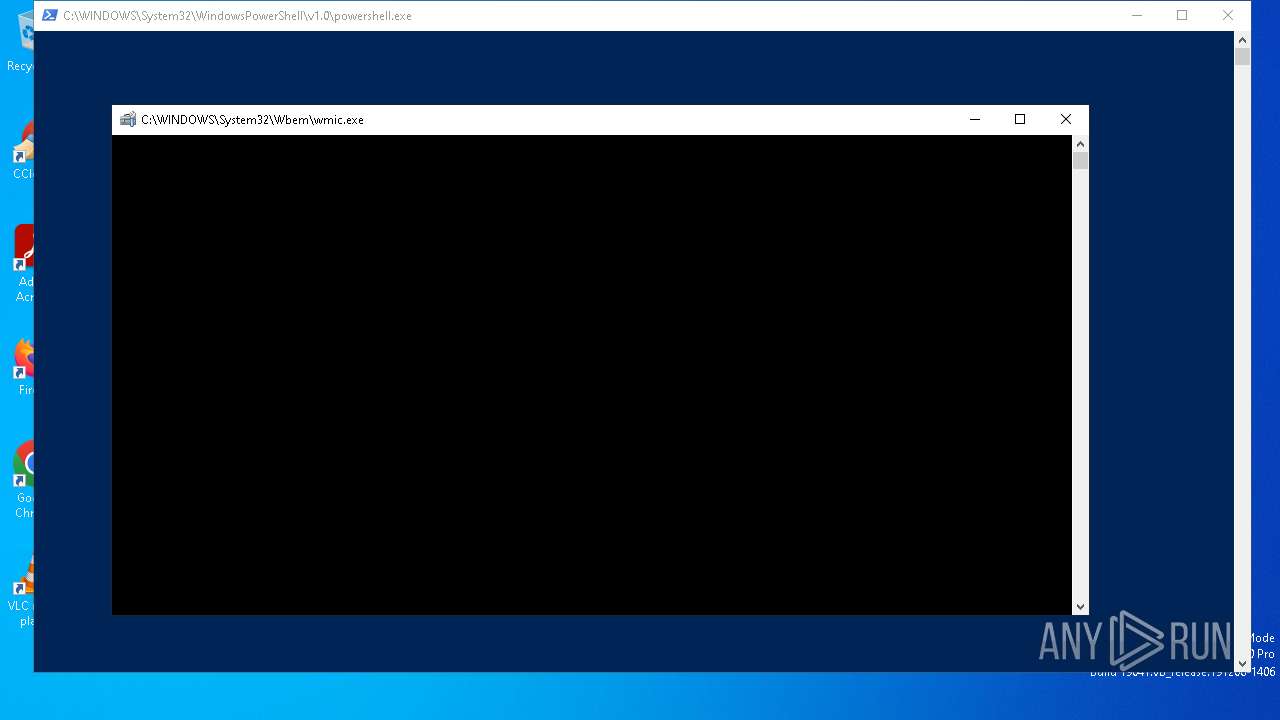The width and height of the screenshot is (1280, 720).
Task: Maximize the PowerShell window
Action: click(x=1182, y=15)
